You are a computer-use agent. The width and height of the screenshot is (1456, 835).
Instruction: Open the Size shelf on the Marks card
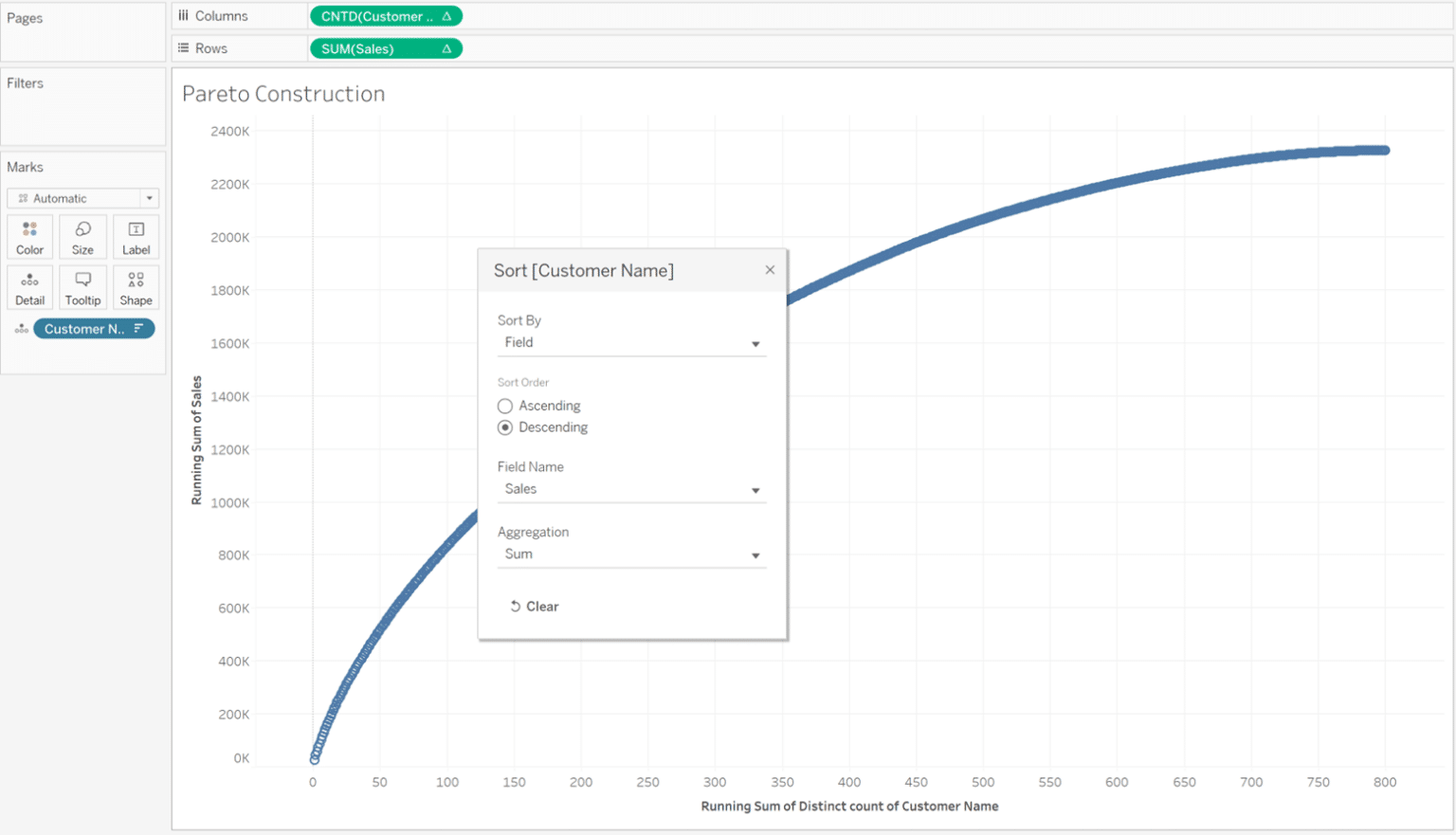pyautogui.click(x=82, y=236)
